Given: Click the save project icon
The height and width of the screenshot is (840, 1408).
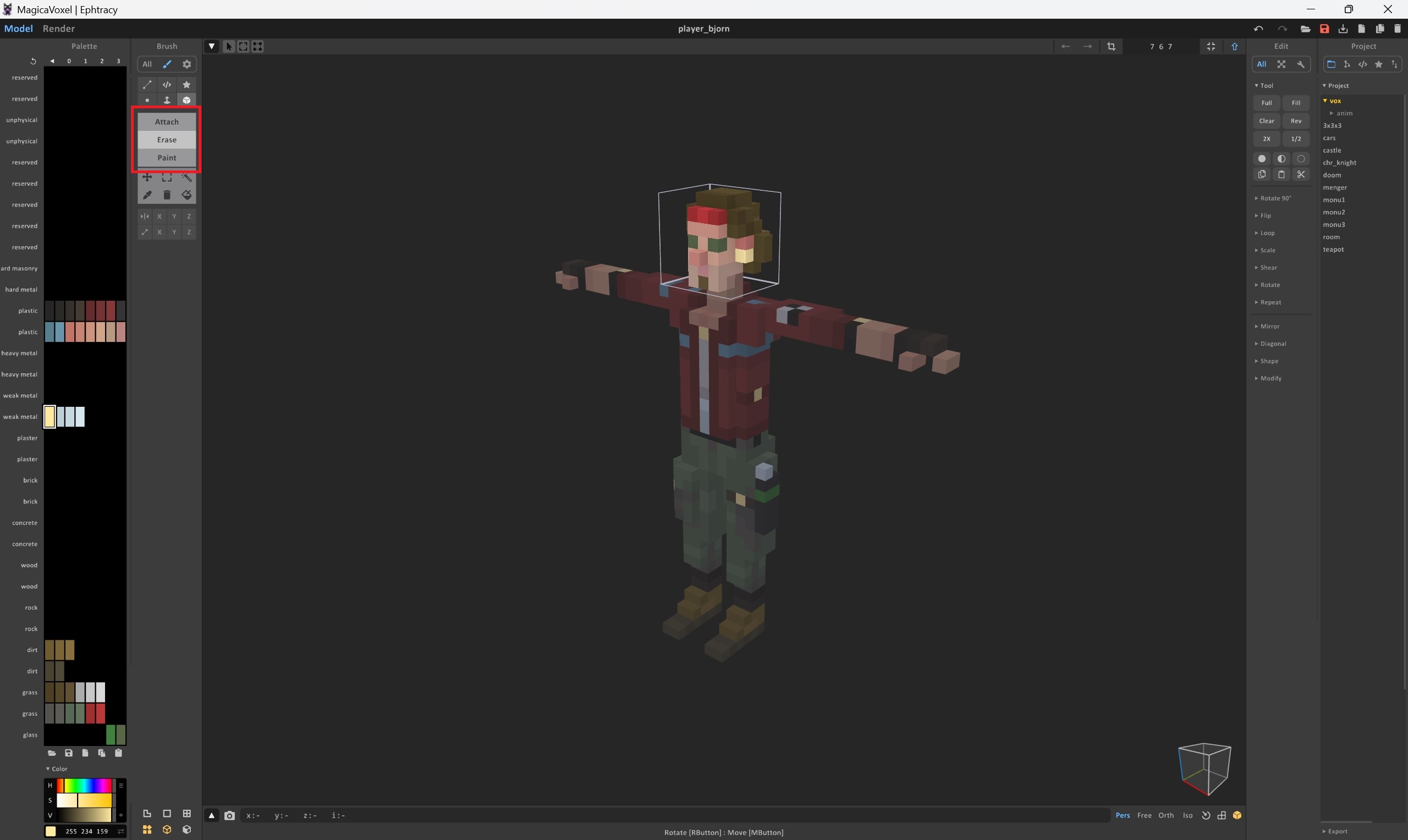Looking at the screenshot, I should click(x=1324, y=29).
